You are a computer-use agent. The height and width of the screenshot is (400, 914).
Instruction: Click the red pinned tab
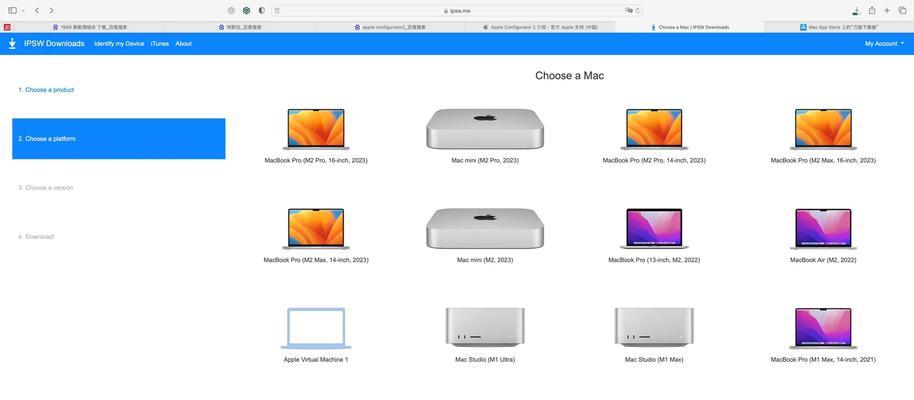pos(7,27)
